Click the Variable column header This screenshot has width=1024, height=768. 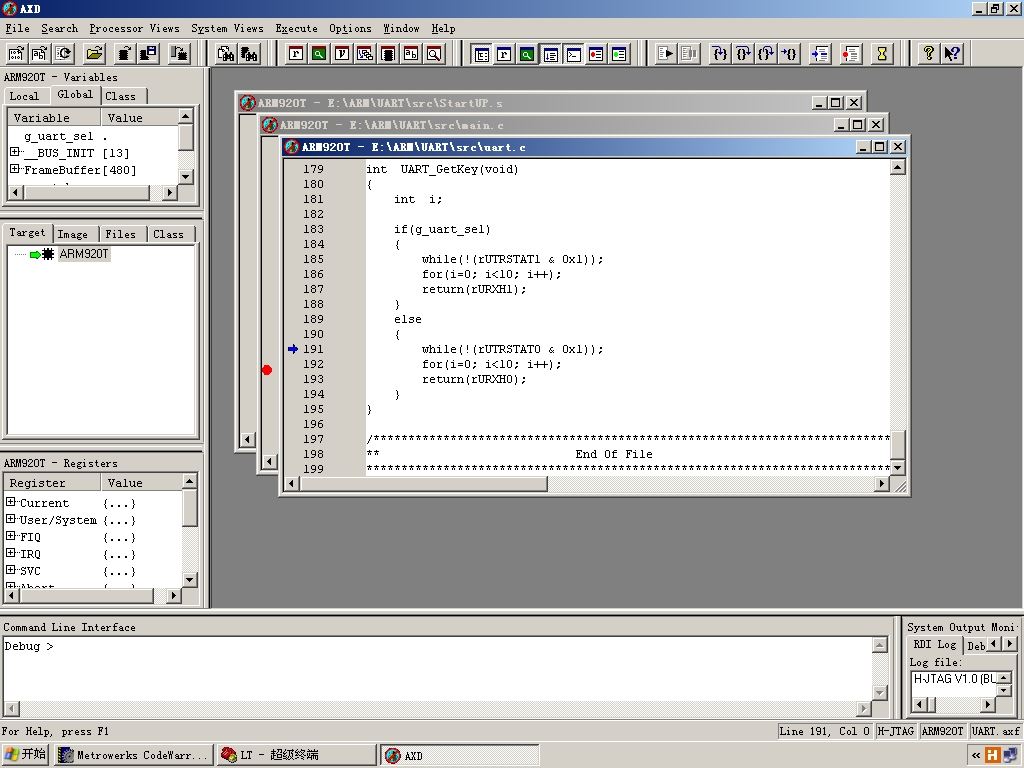pyautogui.click(x=54, y=118)
